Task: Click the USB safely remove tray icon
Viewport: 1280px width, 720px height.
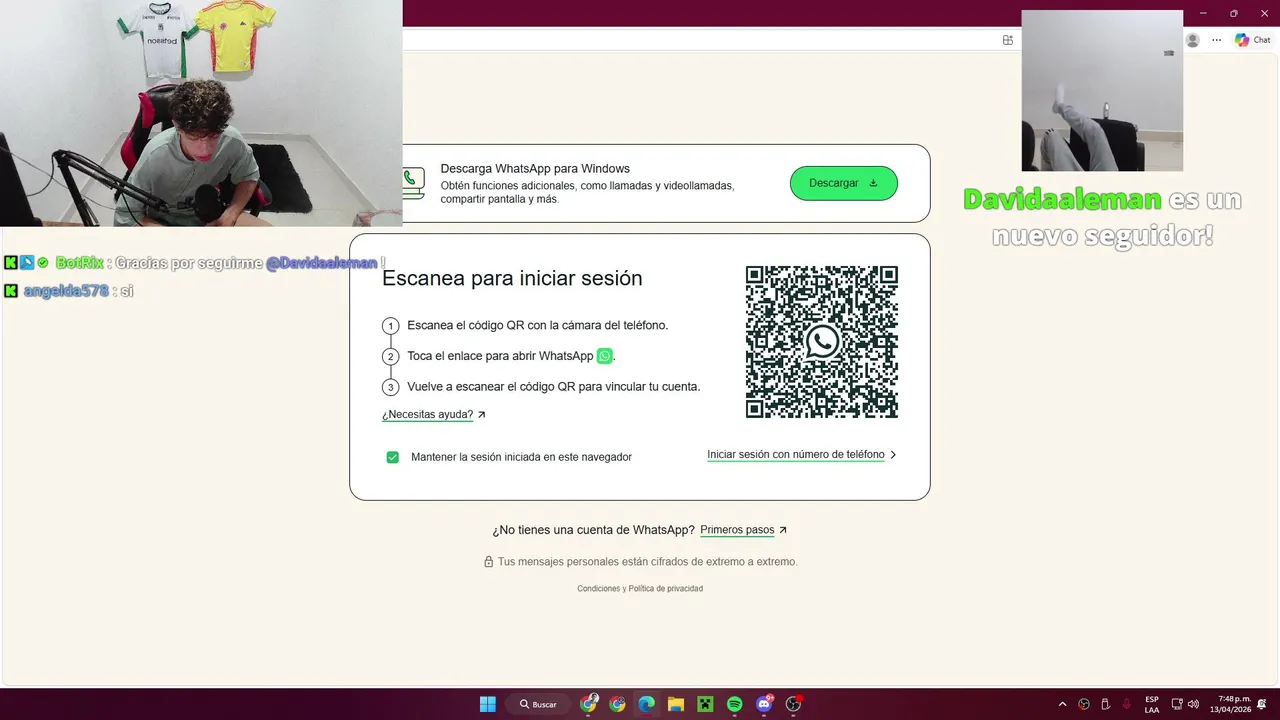Action: point(1105,704)
